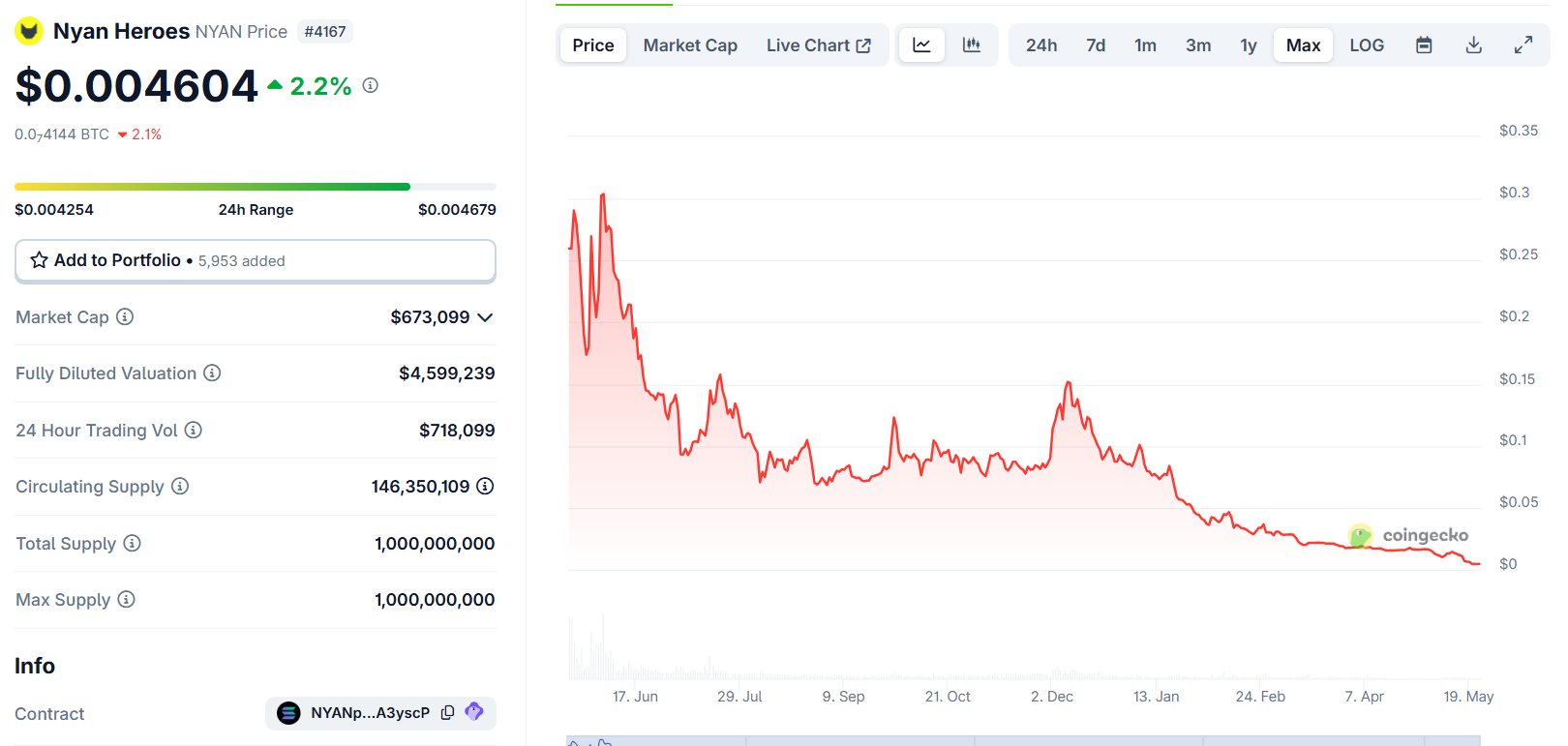1568x746 pixels.
Task: Open 24 Hour Trading Vol info icon
Action: (x=194, y=430)
